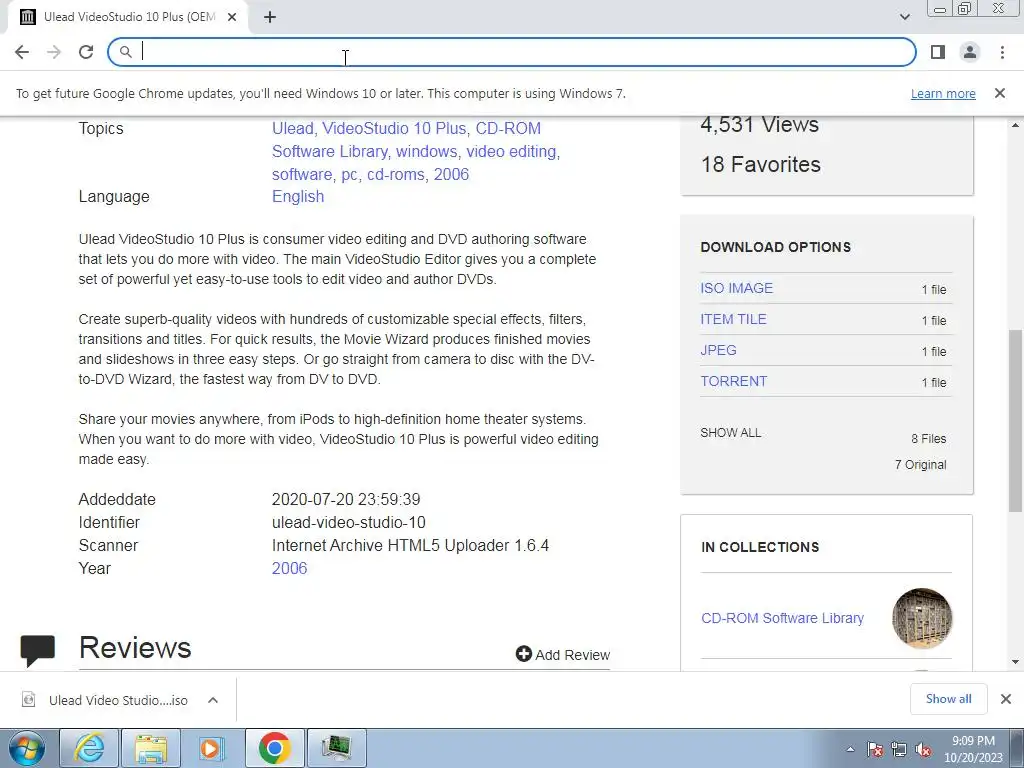This screenshot has width=1024, height=768.
Task: Go back using the browser back arrow
Action: coord(22,52)
